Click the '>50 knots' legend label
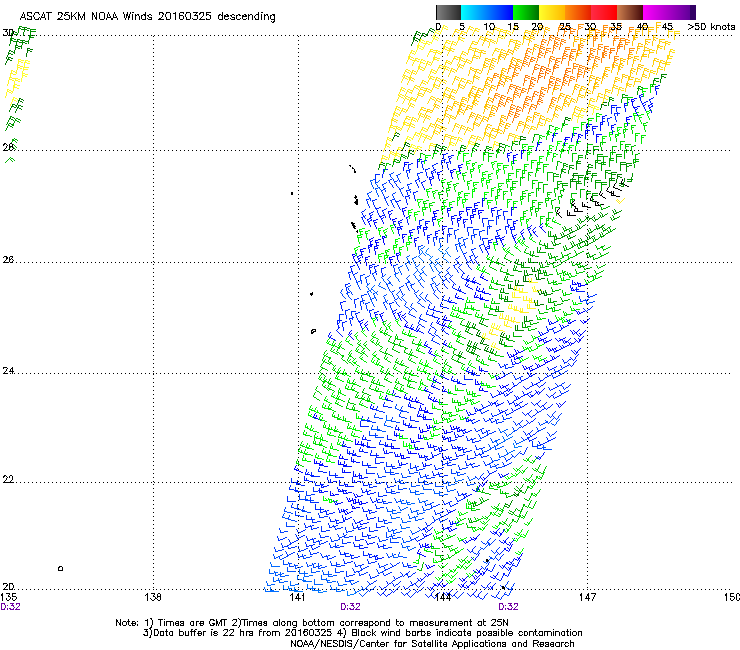The width and height of the screenshot is (740, 650). (711, 27)
